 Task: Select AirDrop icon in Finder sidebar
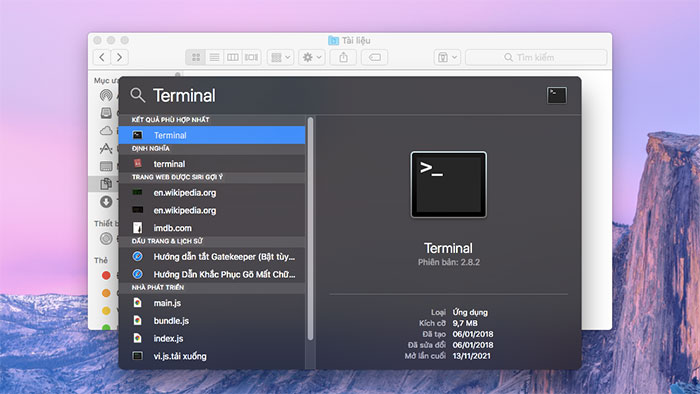106,95
